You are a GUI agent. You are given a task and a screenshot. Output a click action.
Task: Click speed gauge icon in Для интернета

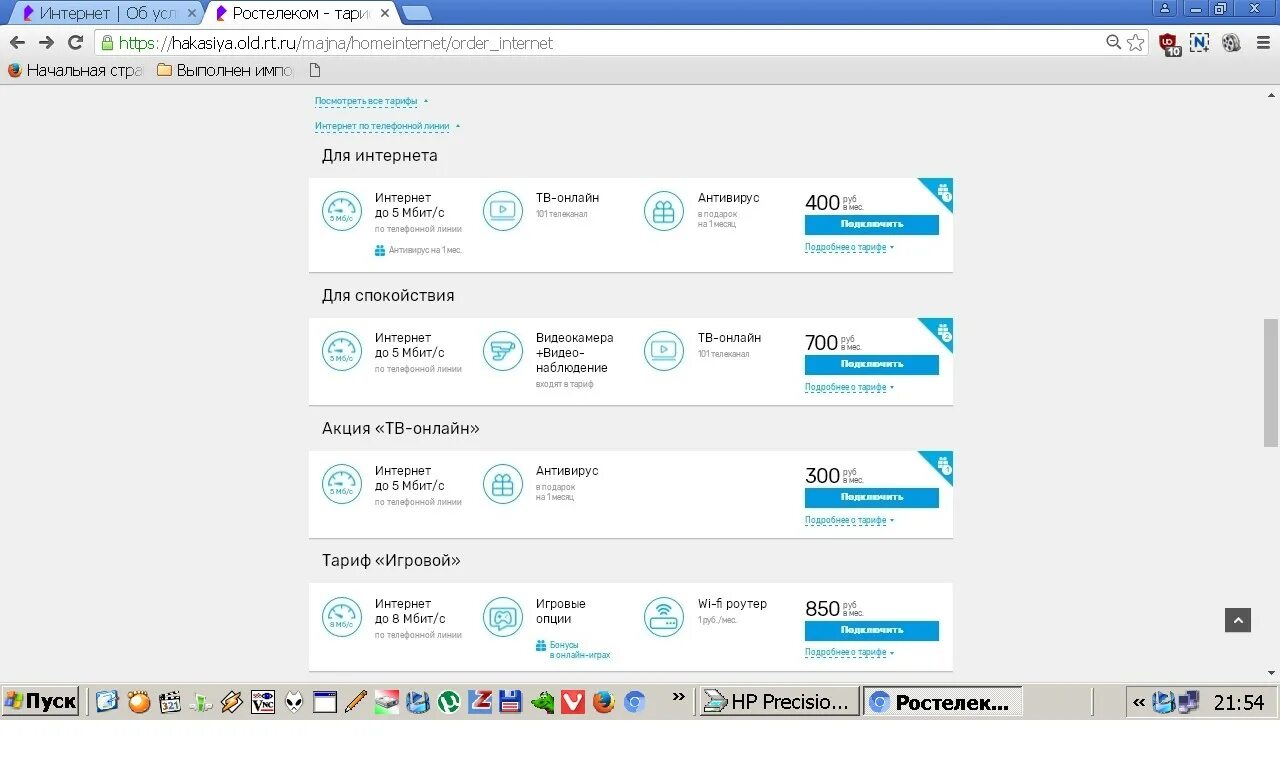pos(342,211)
